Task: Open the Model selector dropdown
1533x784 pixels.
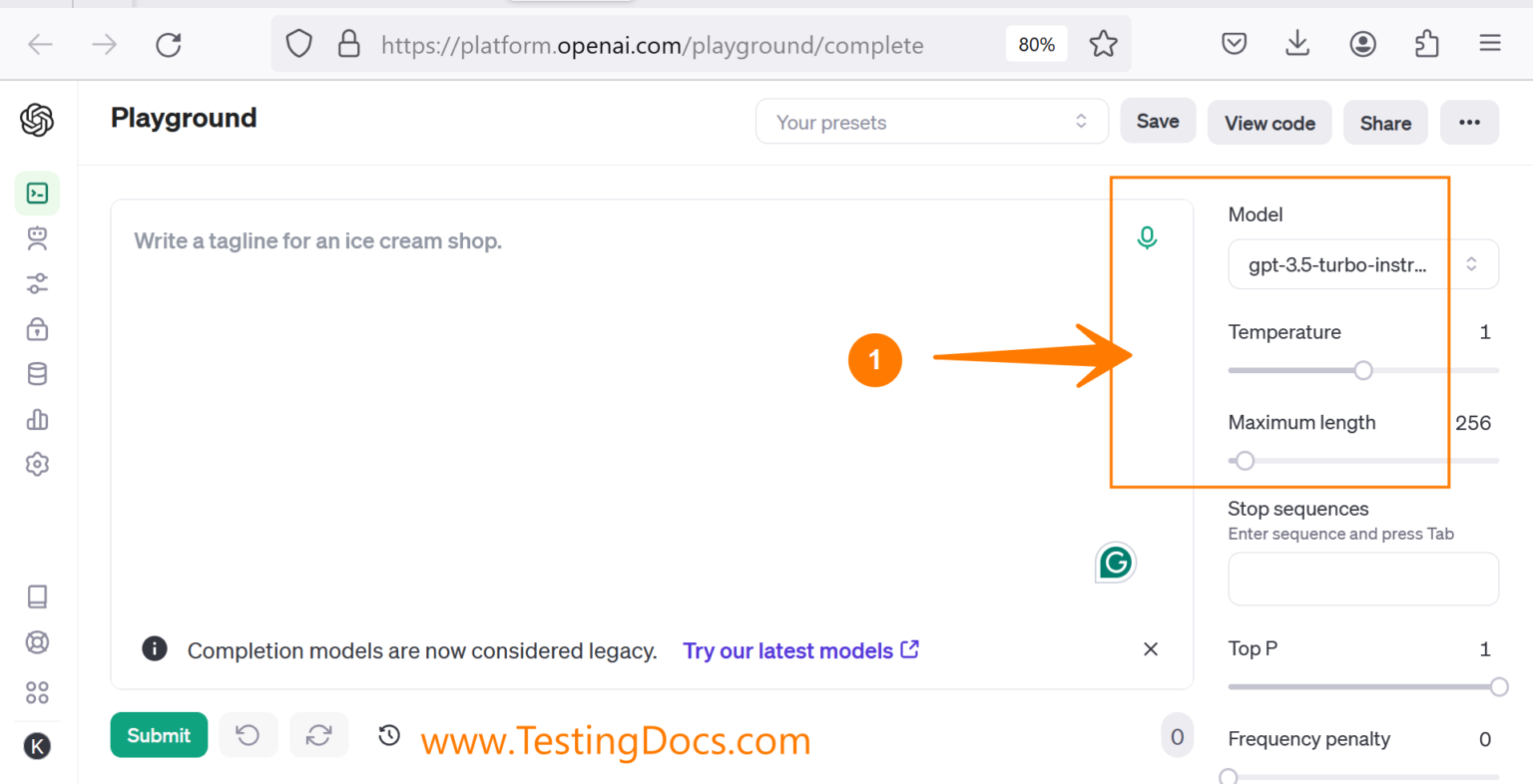Action: (1363, 264)
